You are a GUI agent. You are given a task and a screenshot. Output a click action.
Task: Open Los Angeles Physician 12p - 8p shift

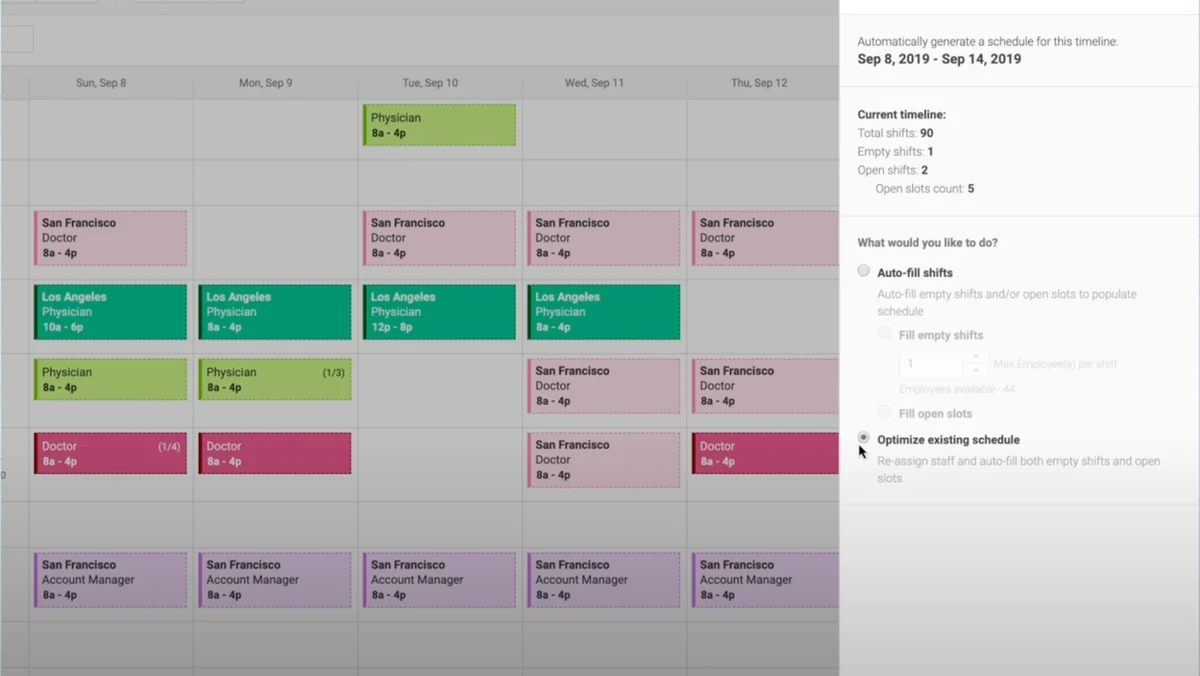tap(439, 312)
